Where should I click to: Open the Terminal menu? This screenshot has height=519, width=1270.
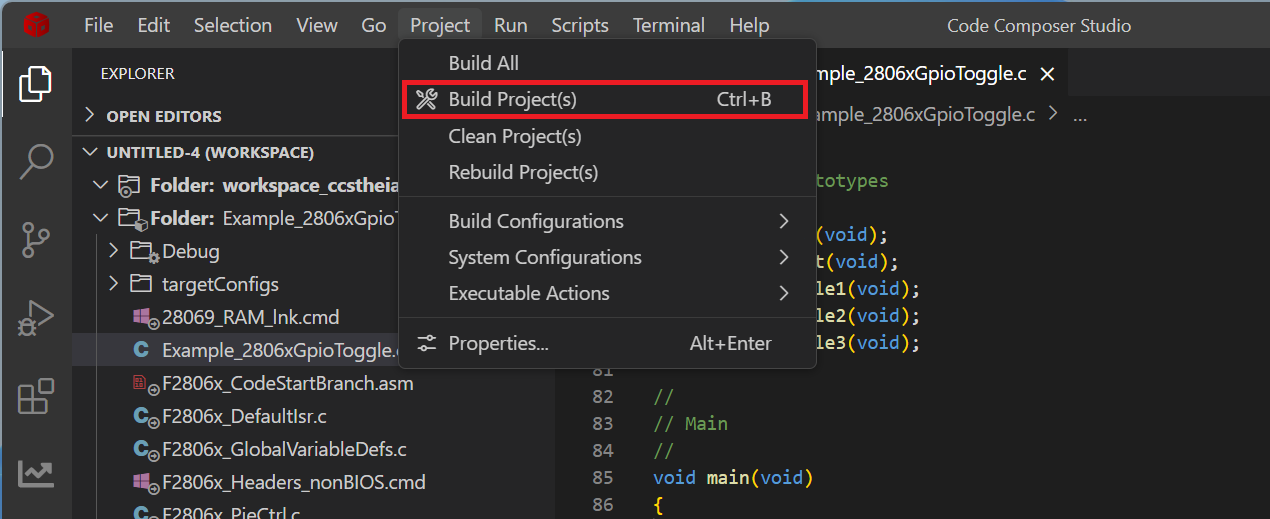coord(669,25)
